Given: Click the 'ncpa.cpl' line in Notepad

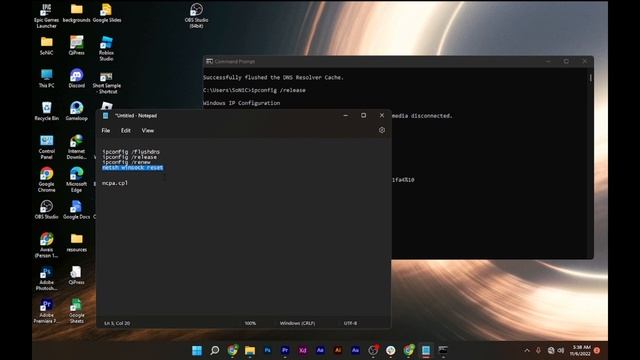Looking at the screenshot, I should coord(115,183).
